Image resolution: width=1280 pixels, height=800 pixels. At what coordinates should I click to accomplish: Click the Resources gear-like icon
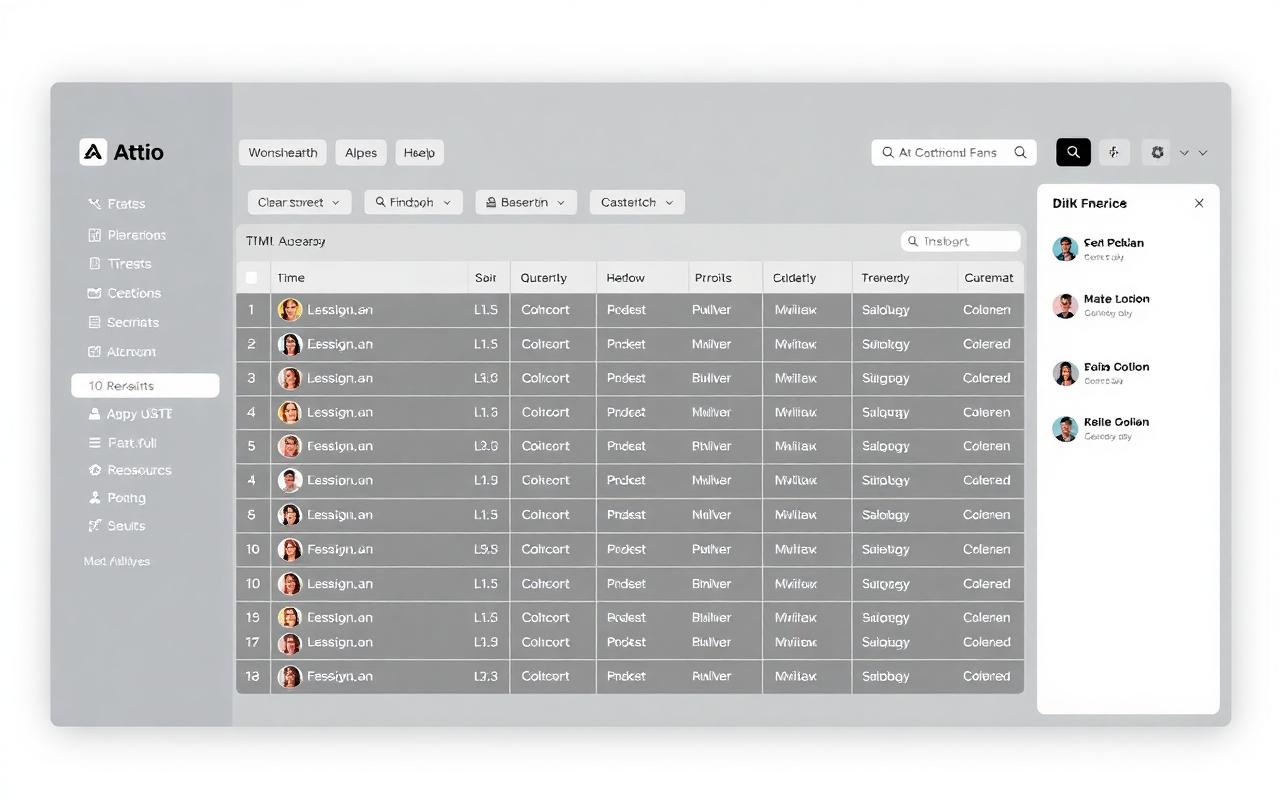click(94, 470)
